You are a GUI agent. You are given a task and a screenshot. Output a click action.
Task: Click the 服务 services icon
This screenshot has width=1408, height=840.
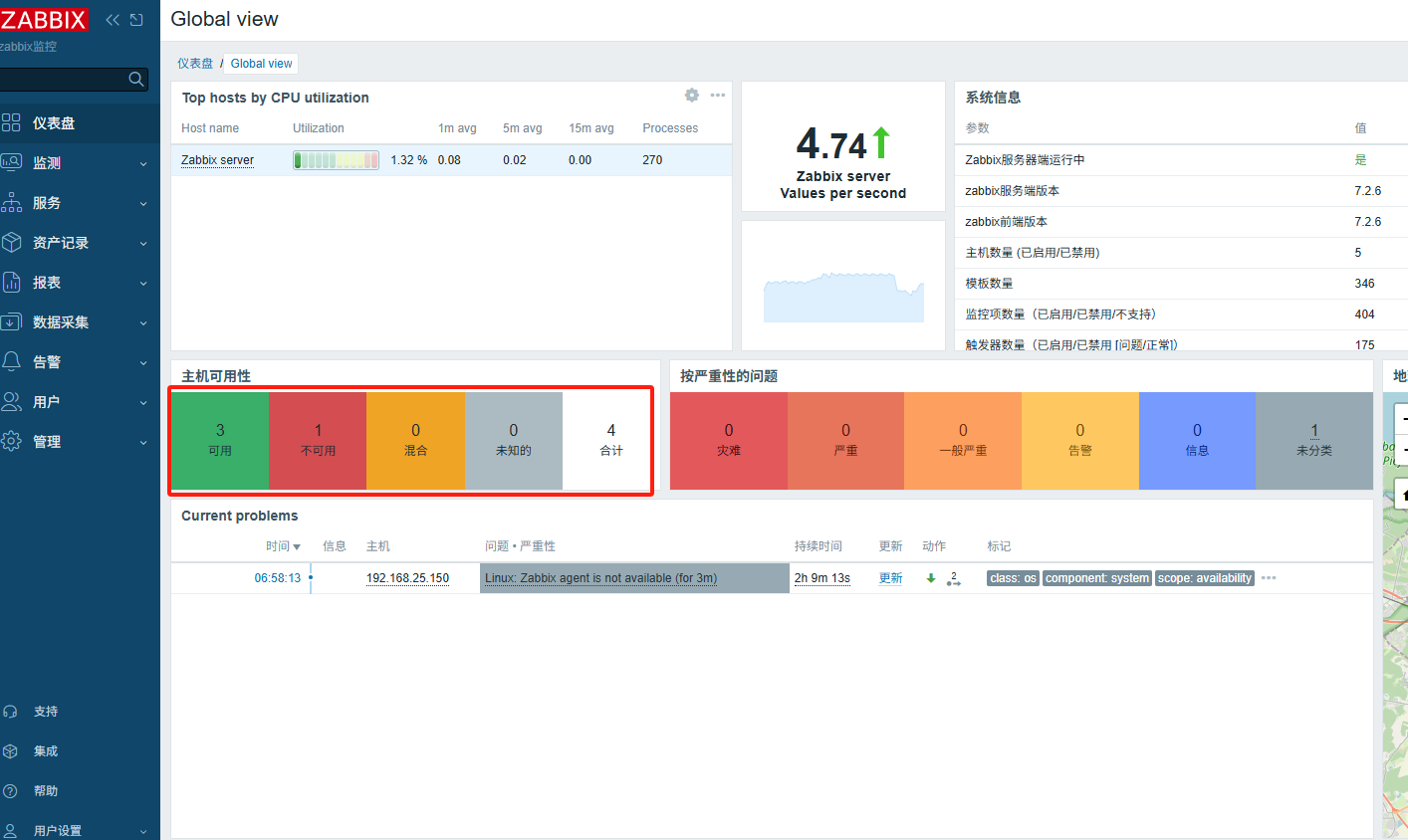tap(11, 202)
